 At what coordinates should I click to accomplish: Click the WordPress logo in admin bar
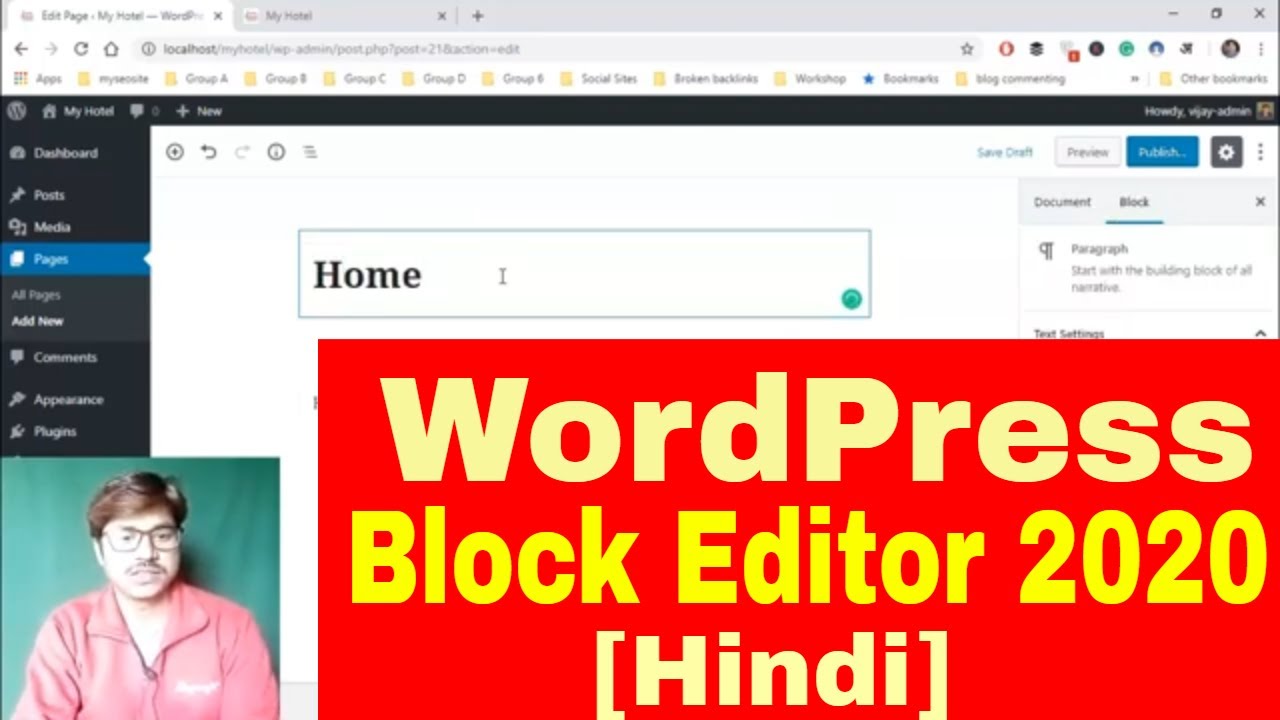coord(16,111)
